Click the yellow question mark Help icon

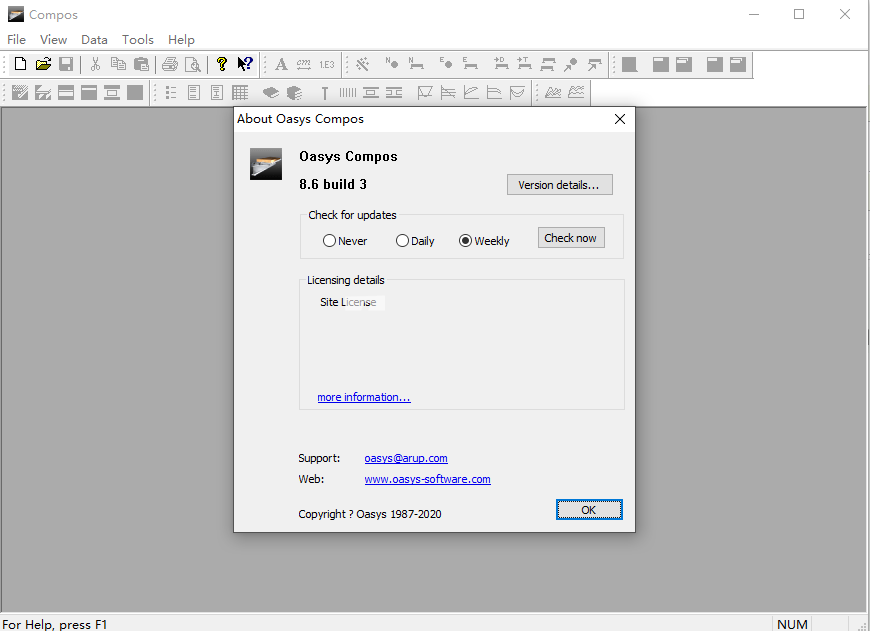point(222,64)
